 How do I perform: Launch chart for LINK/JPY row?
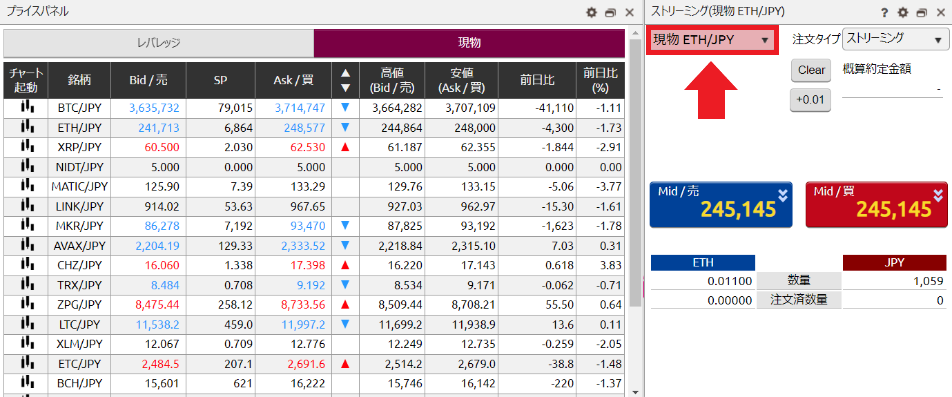pyautogui.click(x=26, y=206)
